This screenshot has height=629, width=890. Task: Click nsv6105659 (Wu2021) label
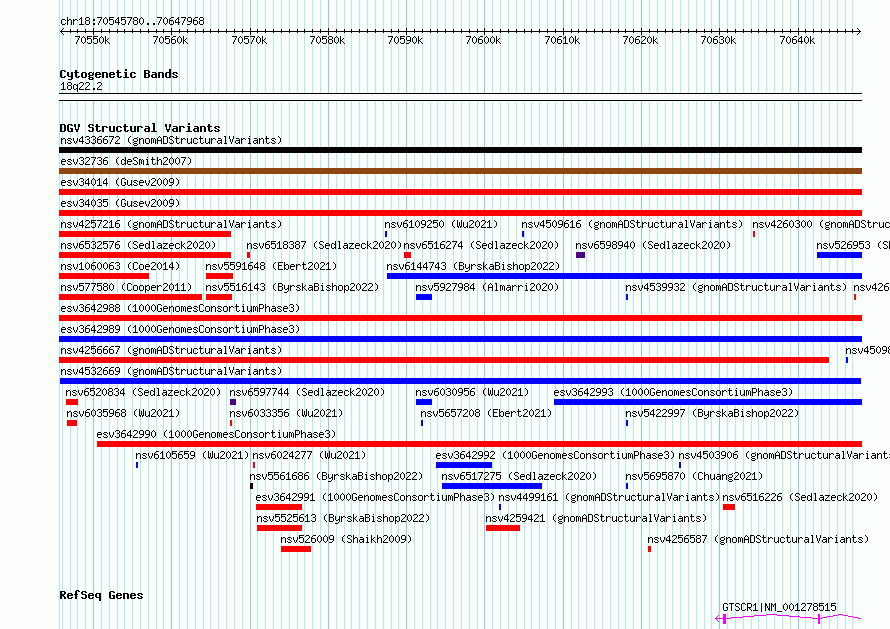coord(192,455)
